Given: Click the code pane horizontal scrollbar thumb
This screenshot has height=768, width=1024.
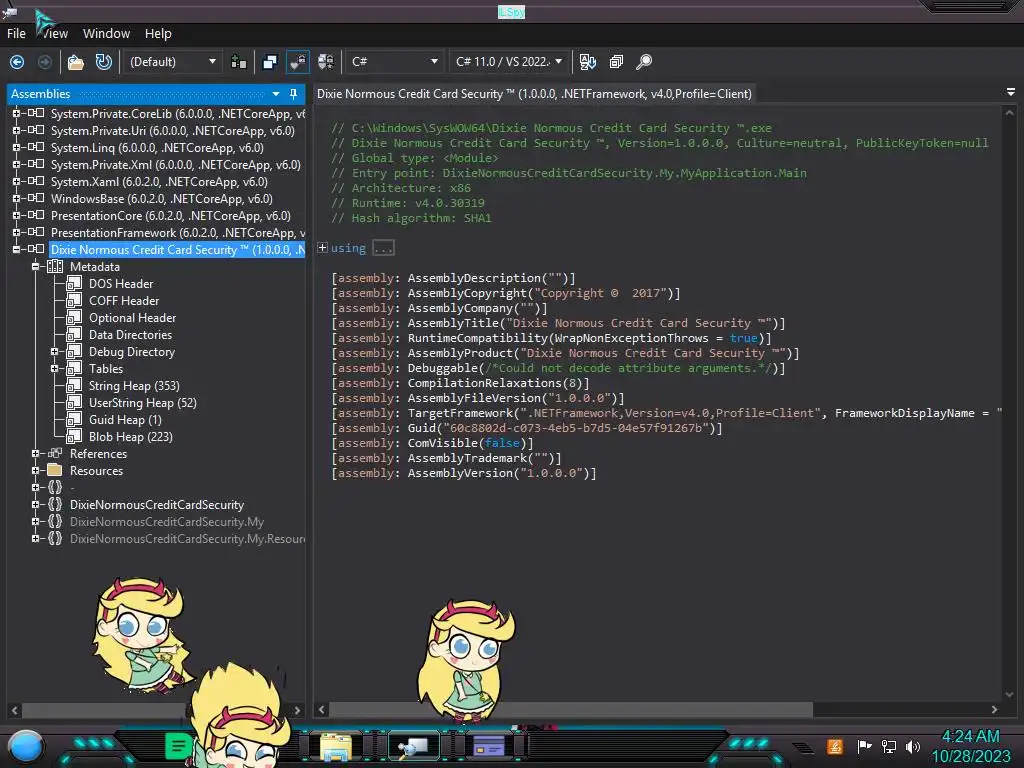Looking at the screenshot, I should [571, 709].
